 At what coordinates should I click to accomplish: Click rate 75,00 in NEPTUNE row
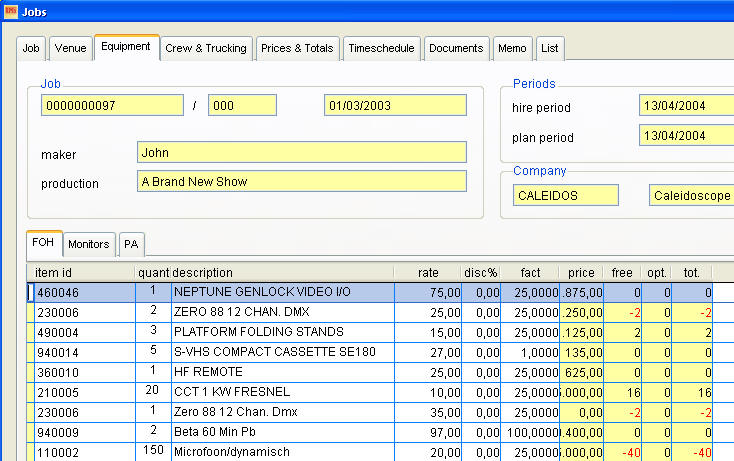428,293
